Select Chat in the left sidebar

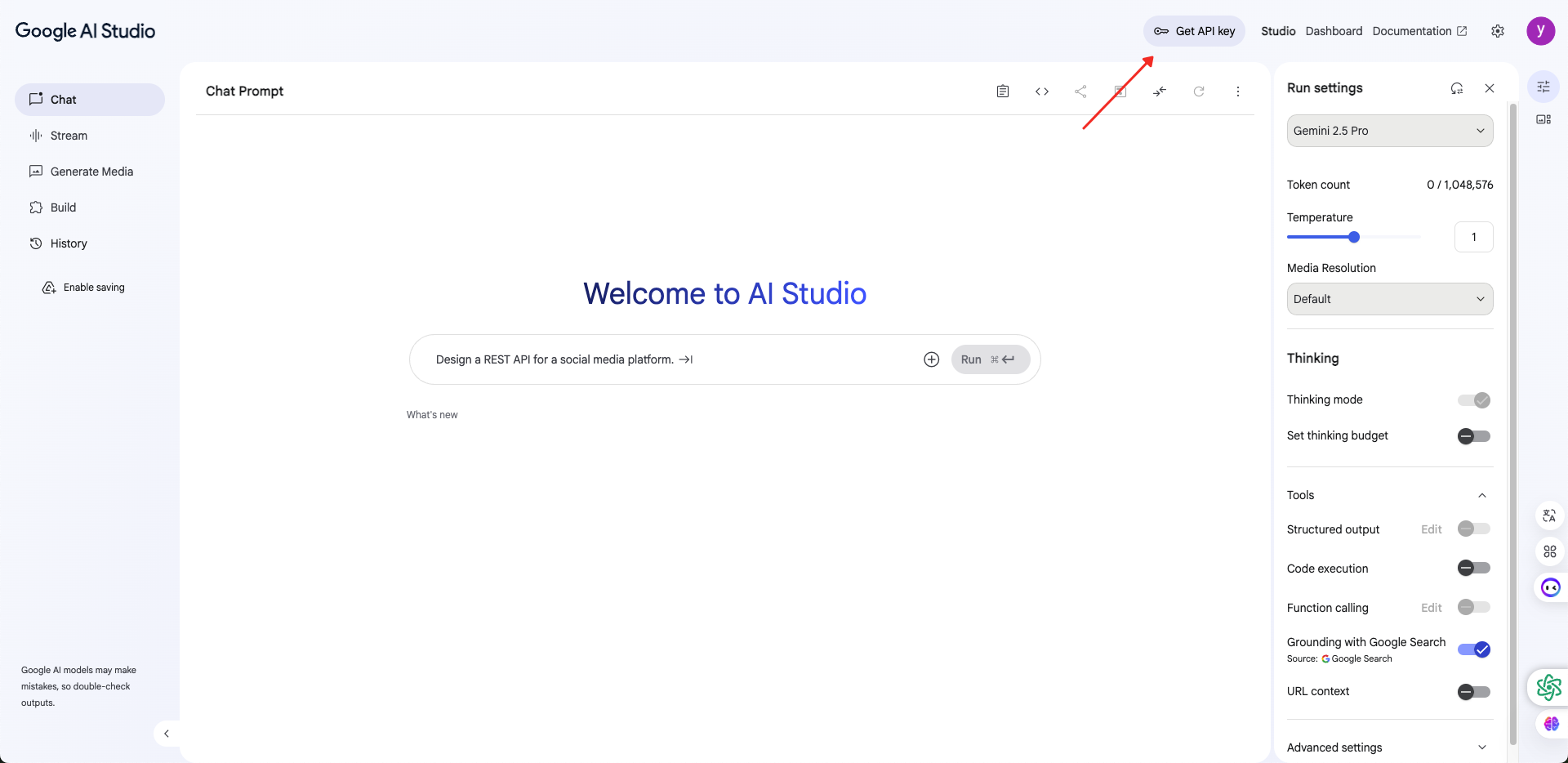90,100
